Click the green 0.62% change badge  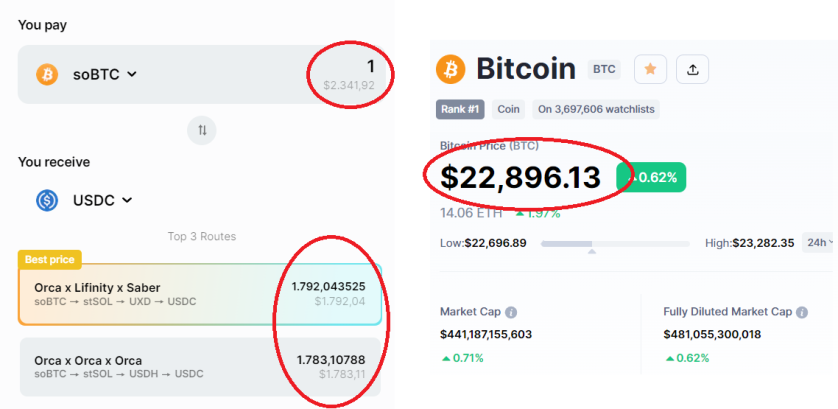coord(651,177)
